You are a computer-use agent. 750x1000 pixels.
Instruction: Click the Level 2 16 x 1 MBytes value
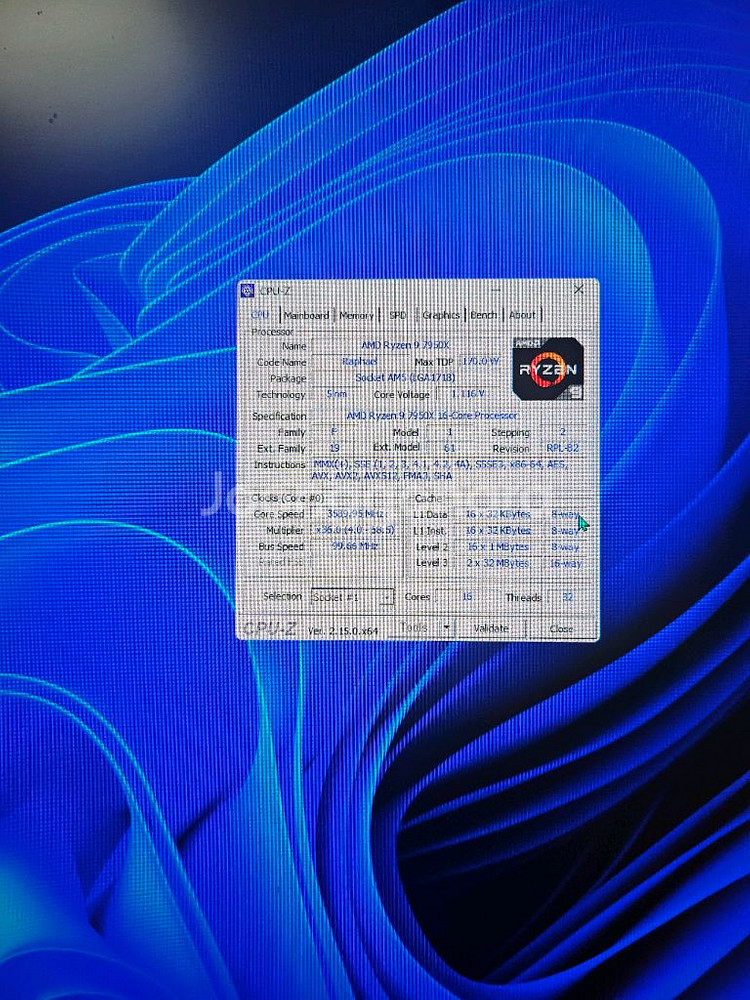497,547
